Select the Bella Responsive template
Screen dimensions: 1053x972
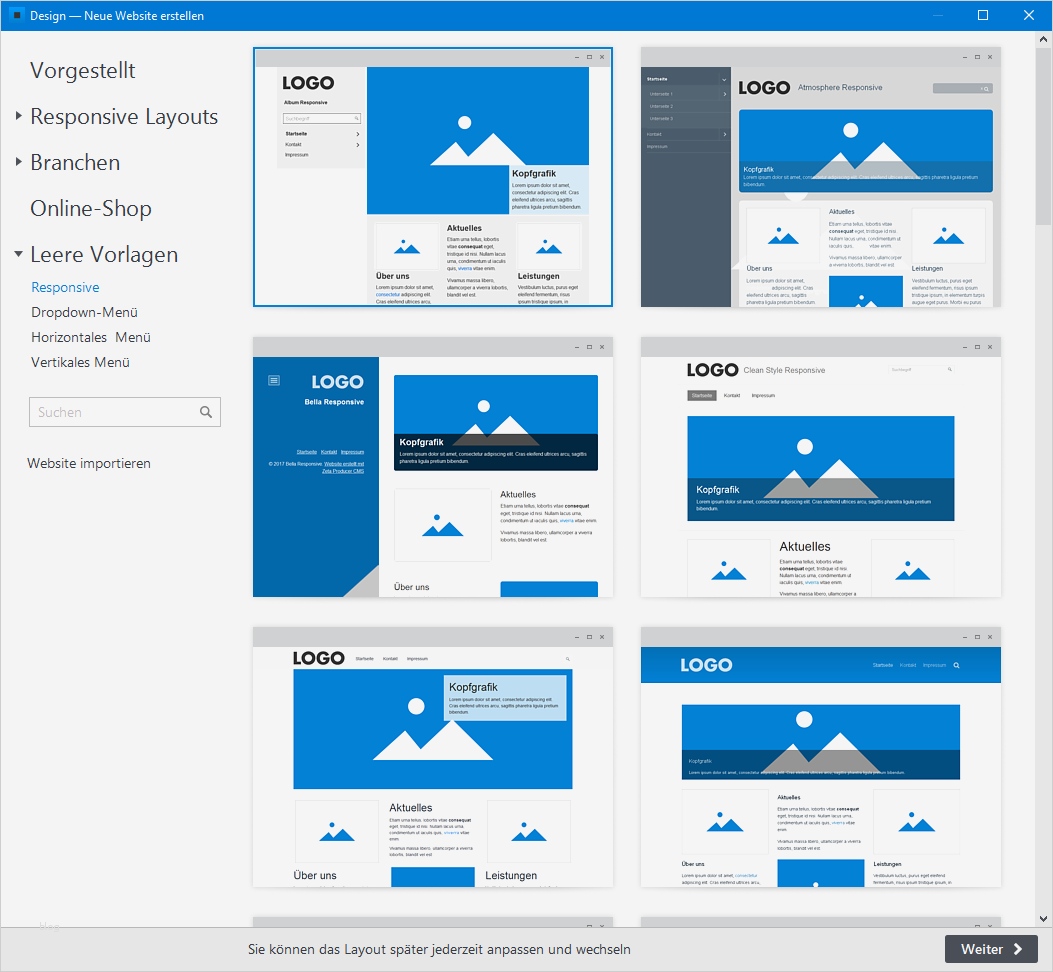pos(432,467)
